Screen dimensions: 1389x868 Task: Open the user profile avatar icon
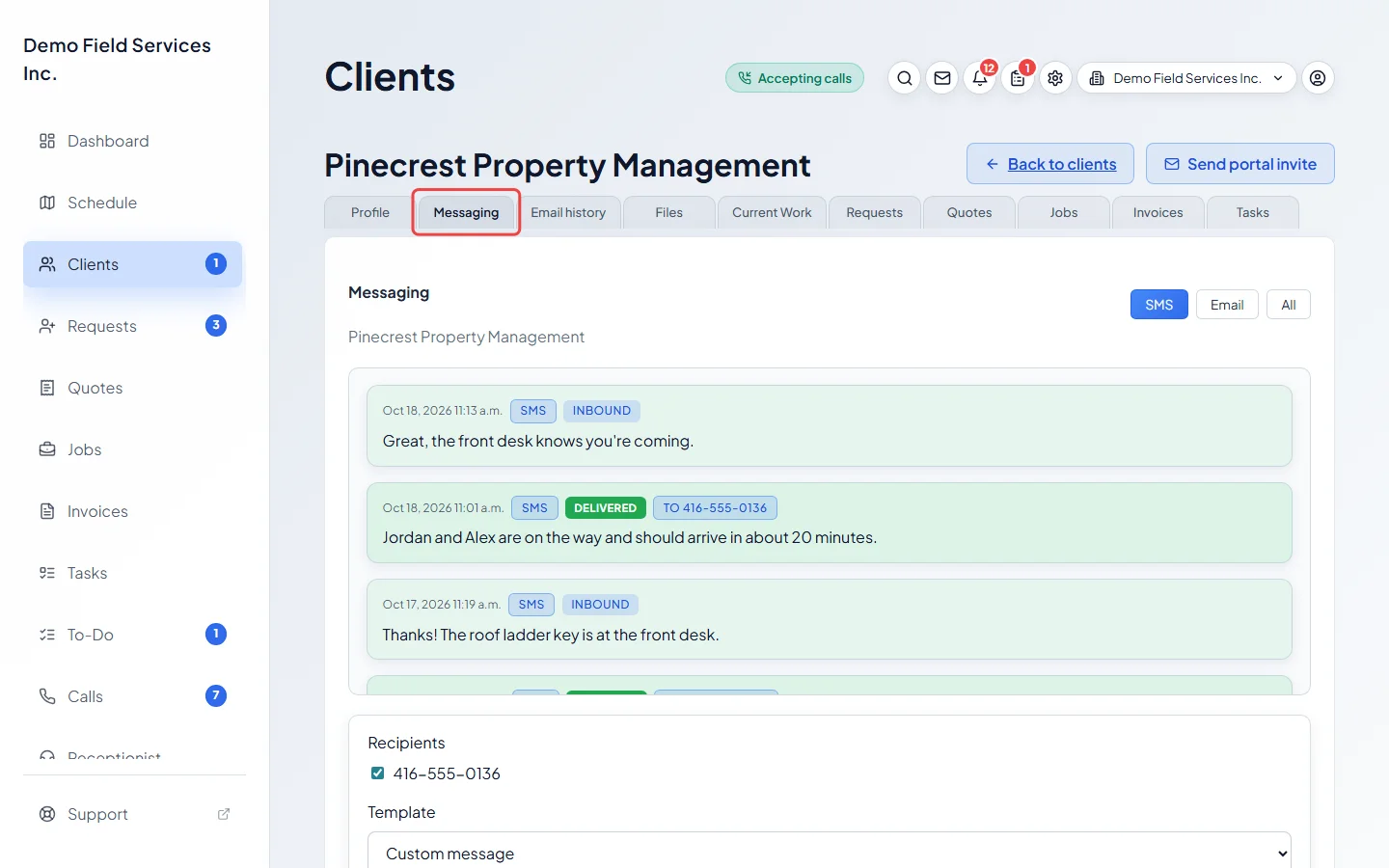coord(1318,78)
